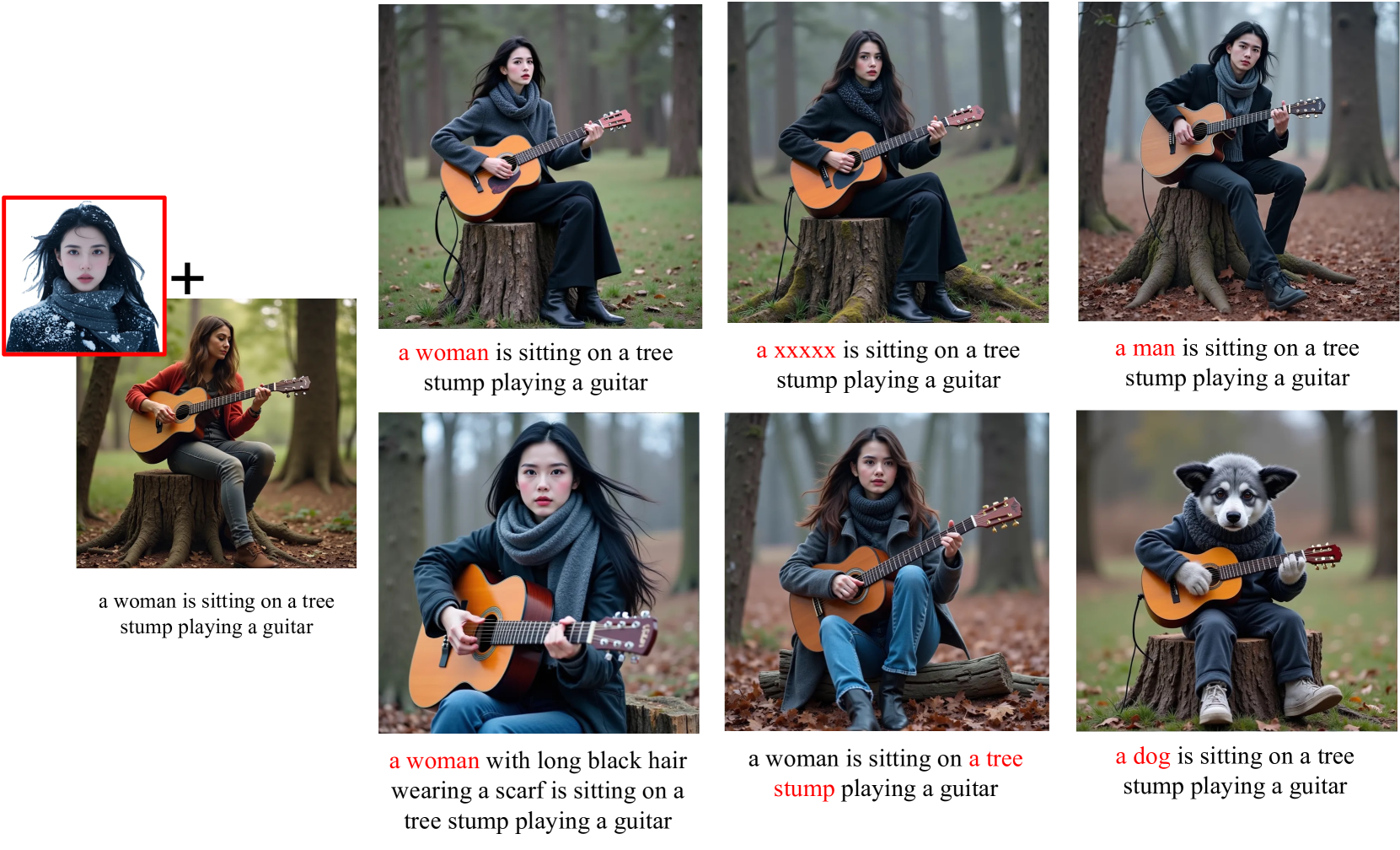The height and width of the screenshot is (850, 1400).
Task: Click the red 'a man' caption text
Action: tap(1145, 348)
